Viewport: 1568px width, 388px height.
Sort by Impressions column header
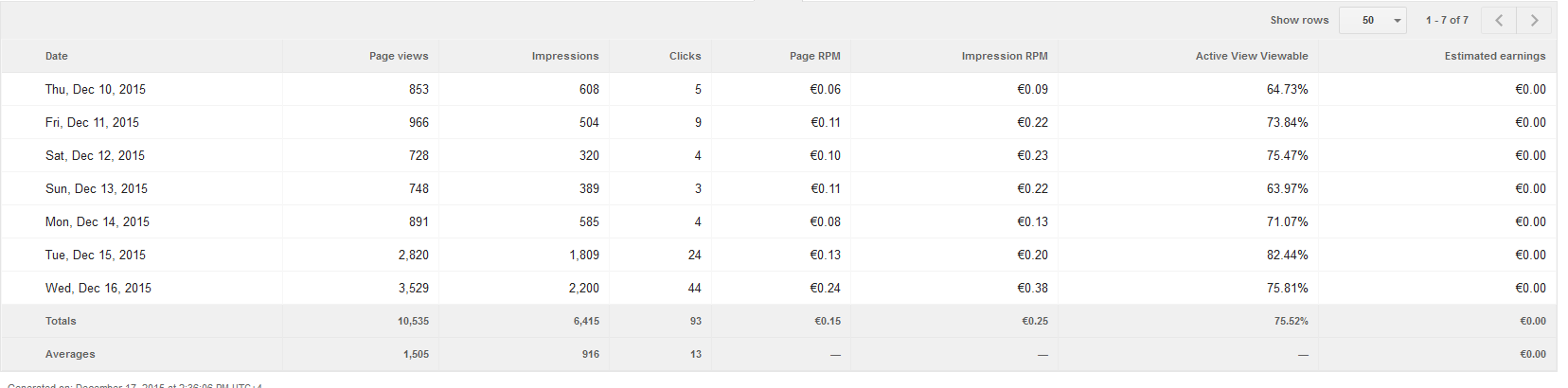point(565,56)
